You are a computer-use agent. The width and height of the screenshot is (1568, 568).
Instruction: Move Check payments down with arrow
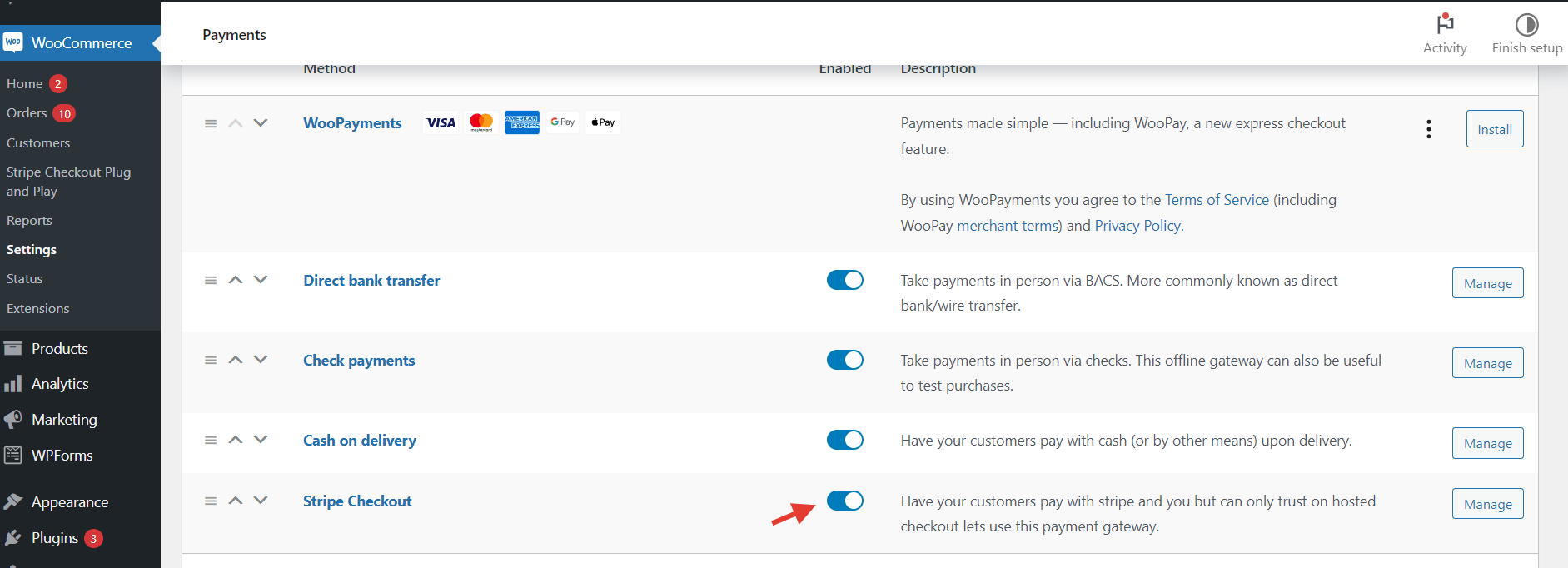click(x=261, y=360)
